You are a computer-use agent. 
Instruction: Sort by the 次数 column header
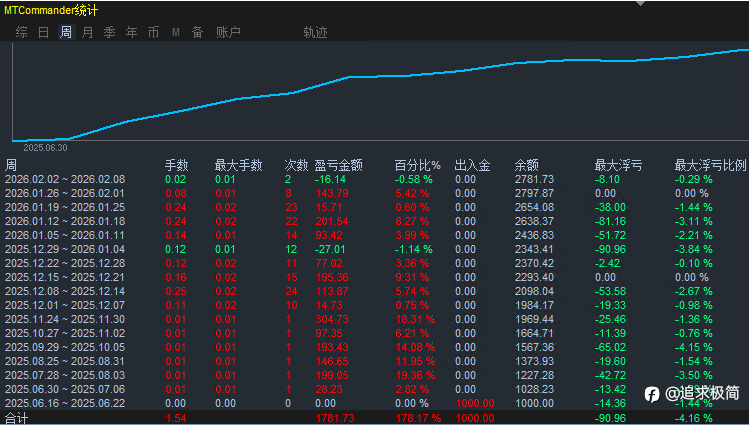[296, 165]
